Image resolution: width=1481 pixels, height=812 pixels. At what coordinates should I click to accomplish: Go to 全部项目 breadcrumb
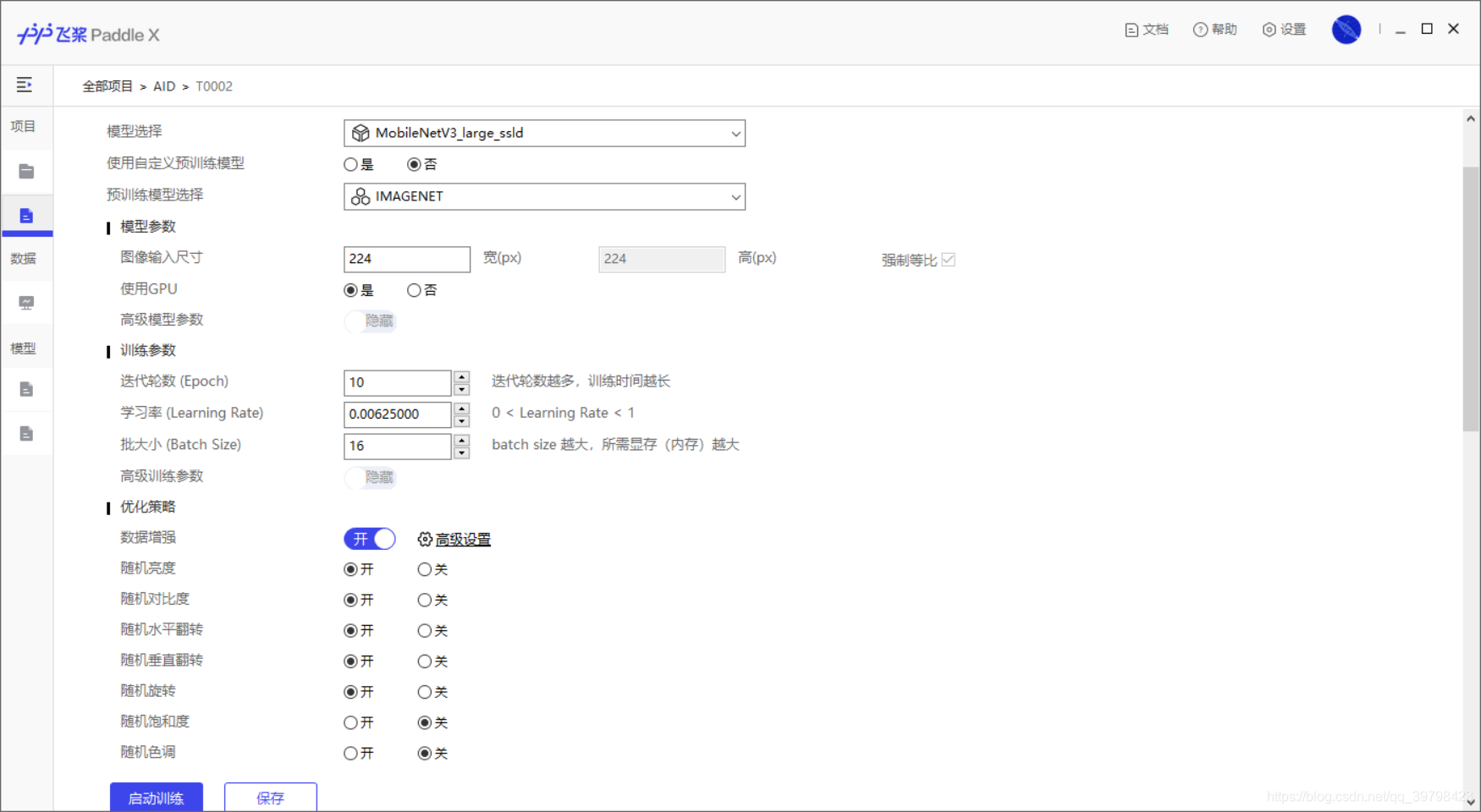[x=107, y=86]
